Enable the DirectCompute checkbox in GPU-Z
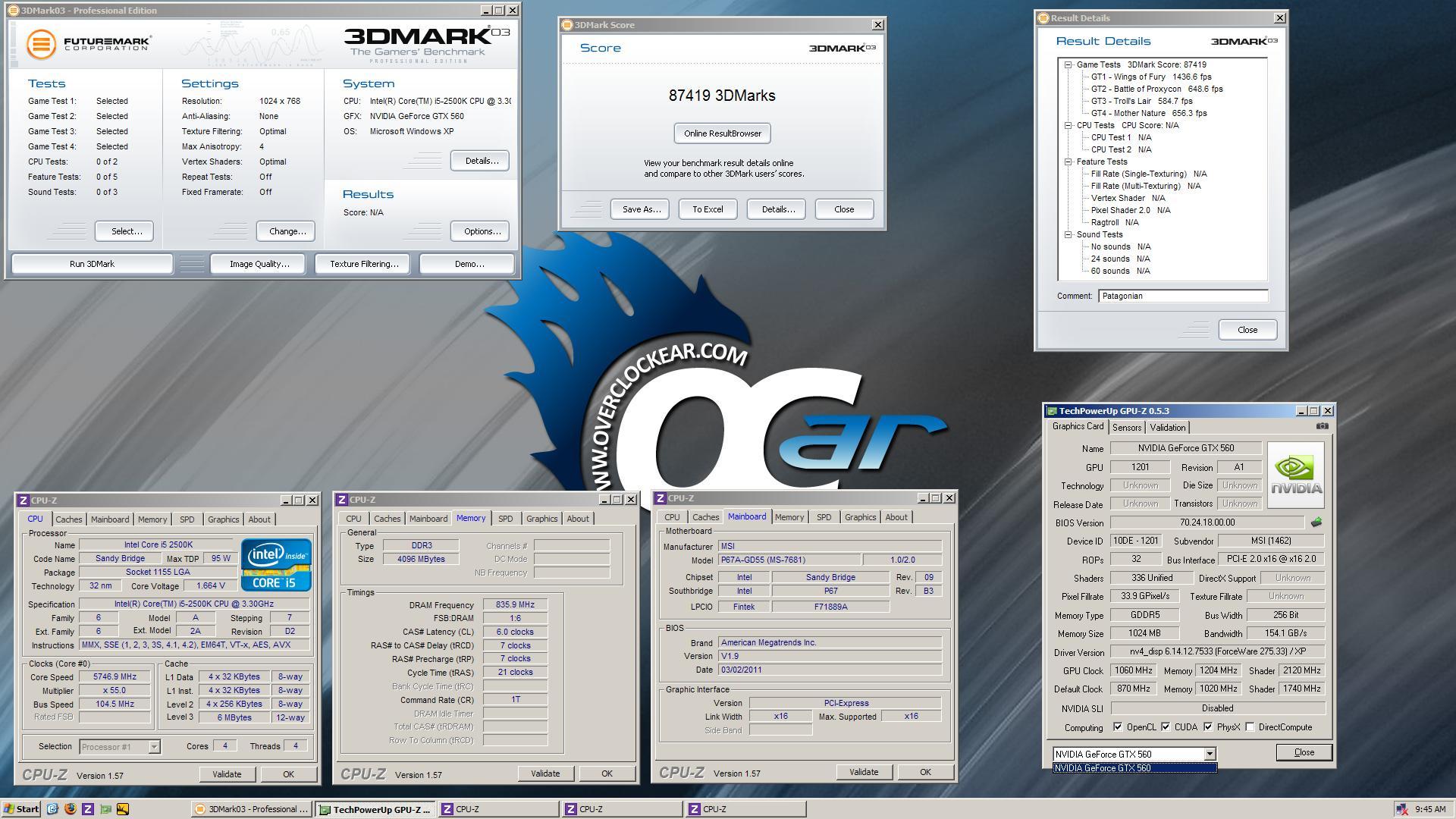1456x819 pixels. (1250, 726)
